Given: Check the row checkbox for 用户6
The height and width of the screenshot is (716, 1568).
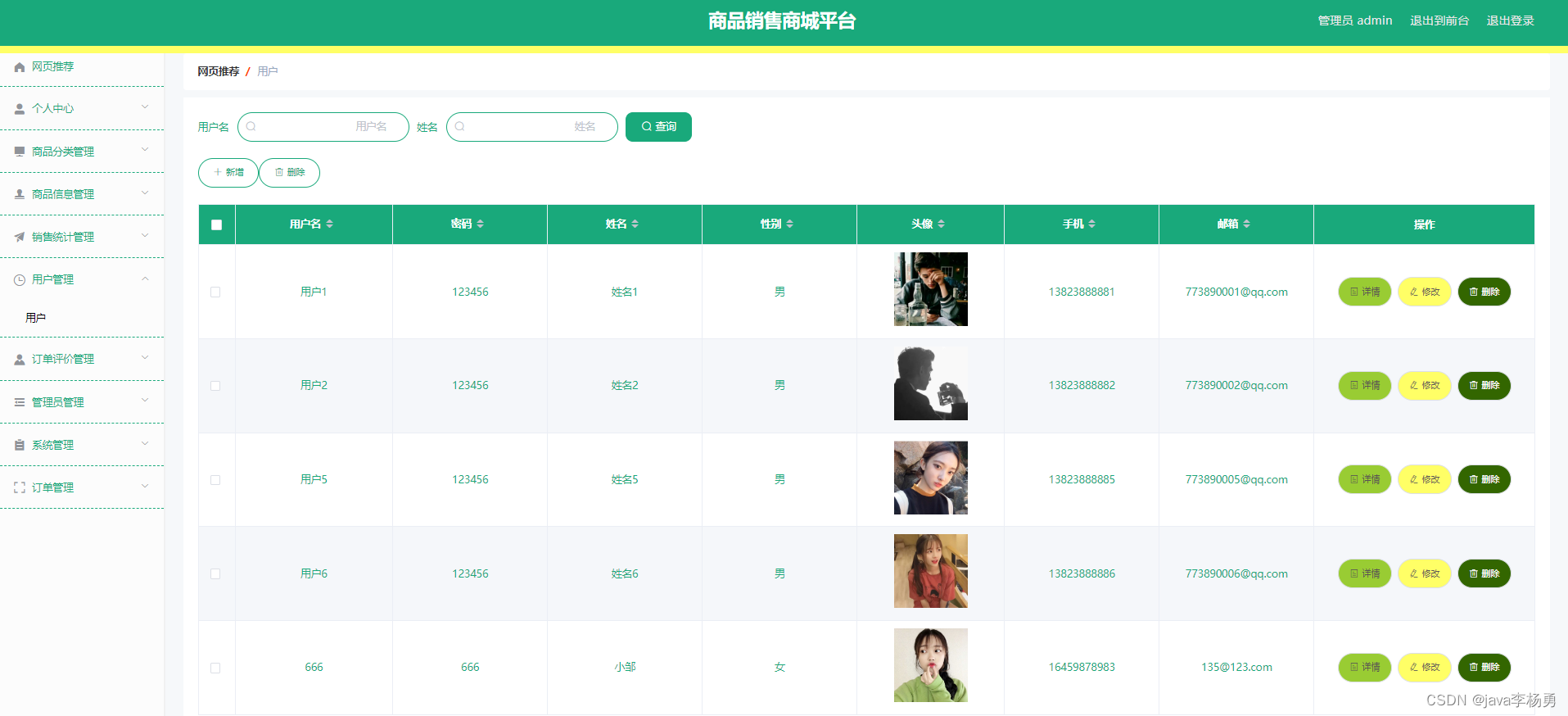Looking at the screenshot, I should click(x=215, y=574).
